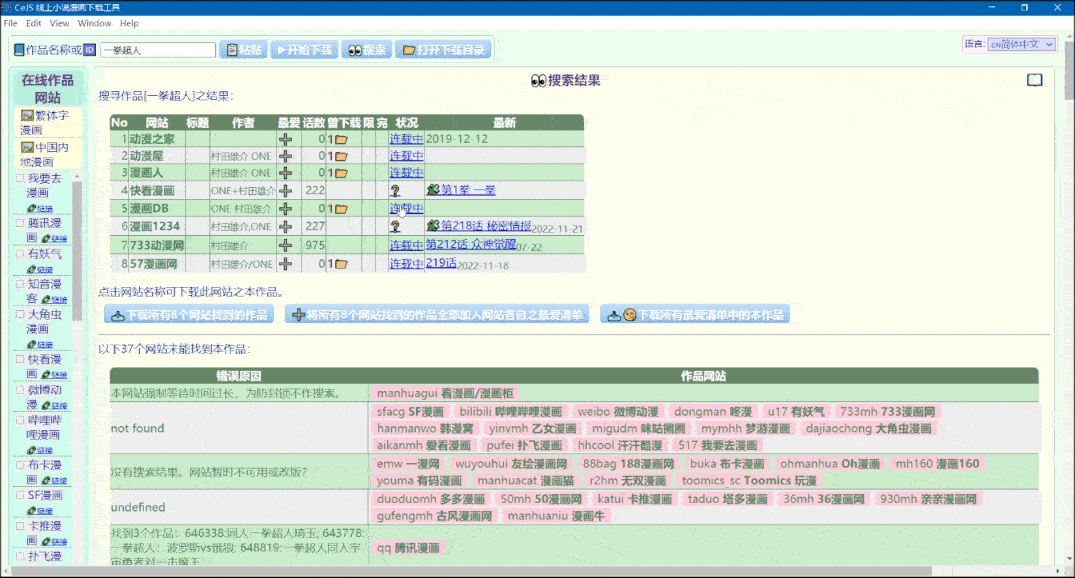Open the File menu

pyautogui.click(x=10, y=23)
